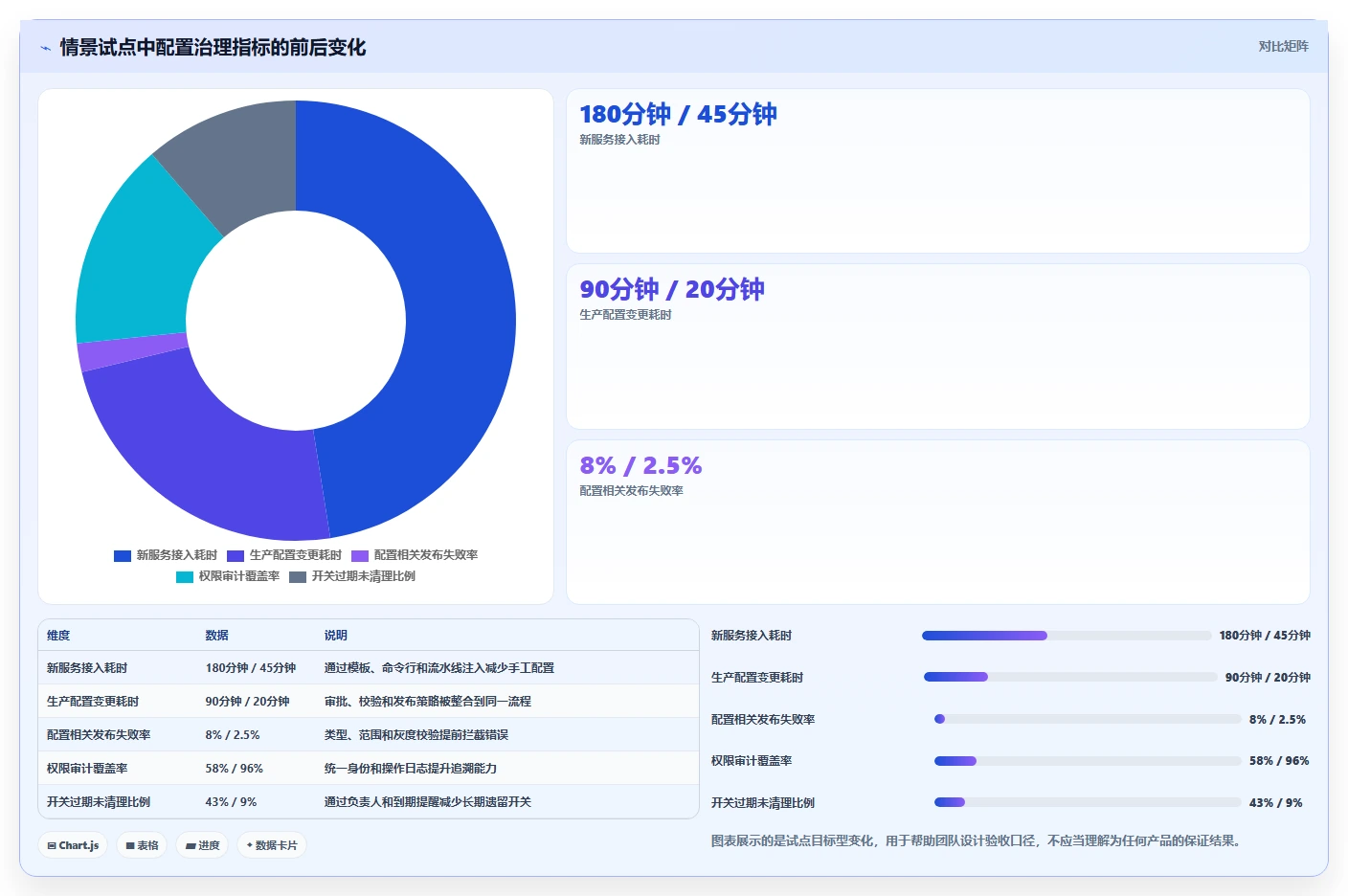This screenshot has width=1348, height=896.
Task: Select the 生产配置变更耗时 table row label
Action: tap(93, 702)
